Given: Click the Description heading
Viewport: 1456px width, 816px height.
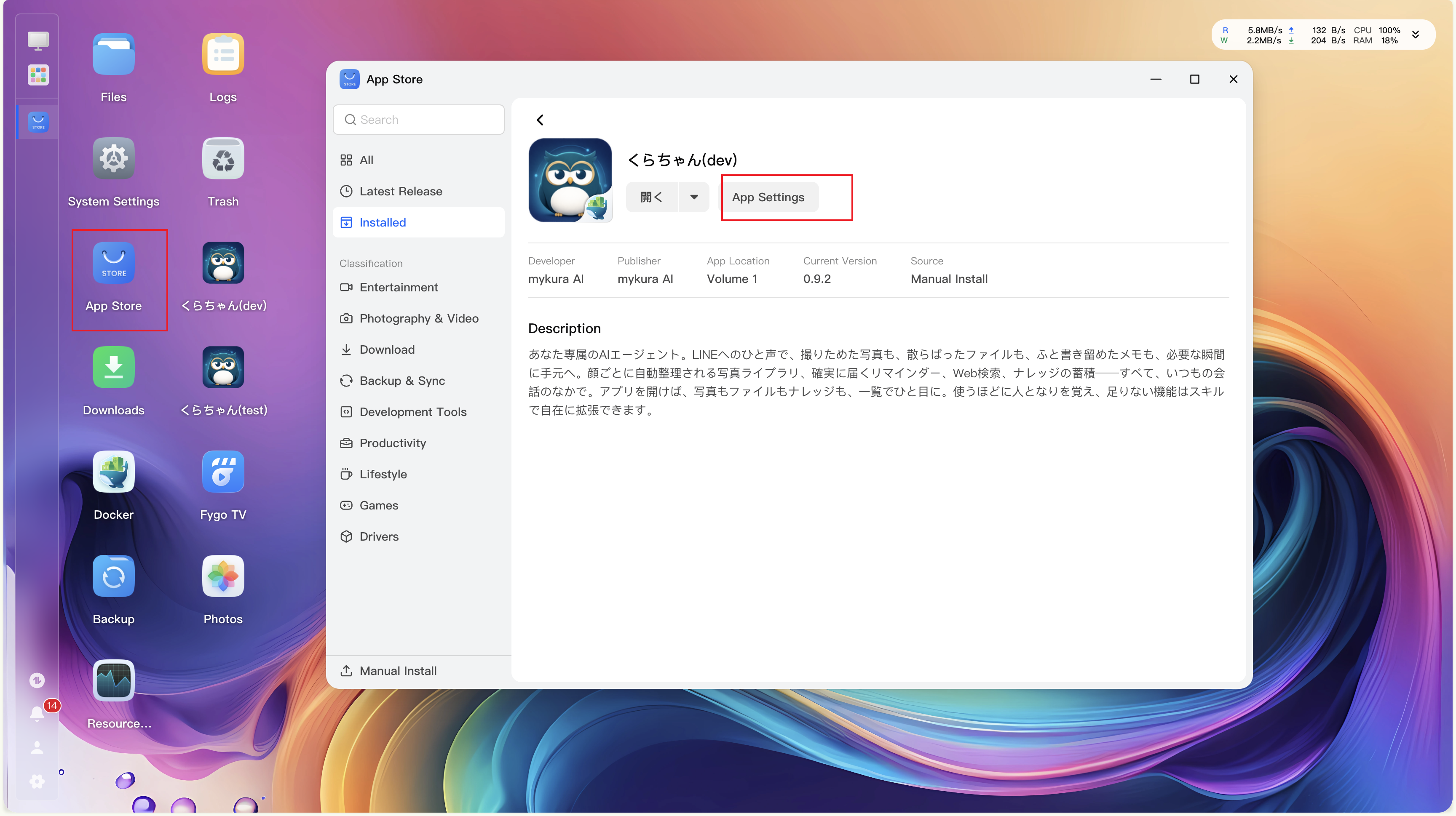Looking at the screenshot, I should click(564, 329).
